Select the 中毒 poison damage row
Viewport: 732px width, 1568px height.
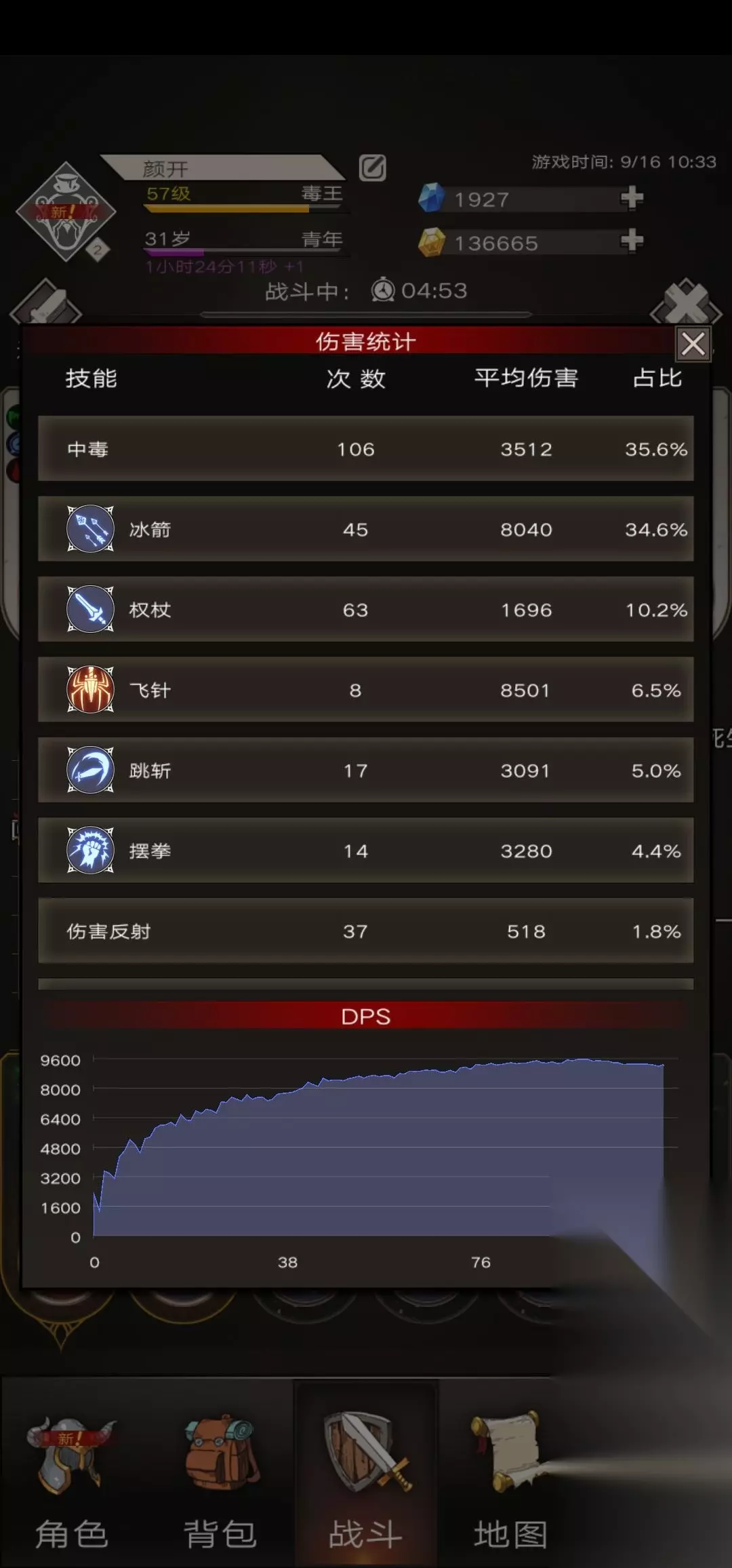366,449
